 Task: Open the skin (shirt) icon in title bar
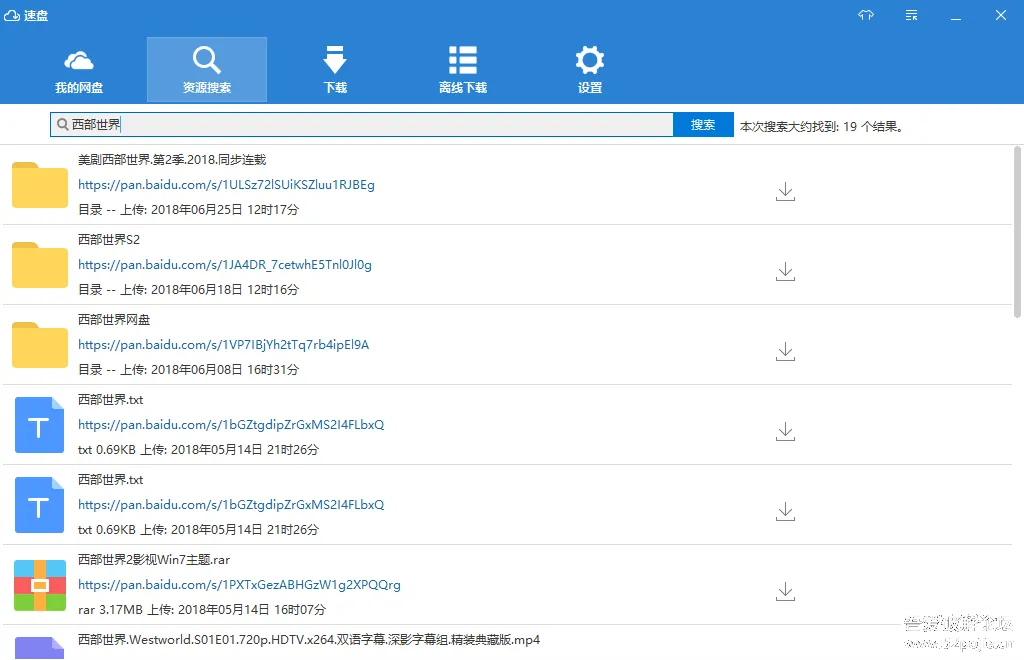point(865,15)
